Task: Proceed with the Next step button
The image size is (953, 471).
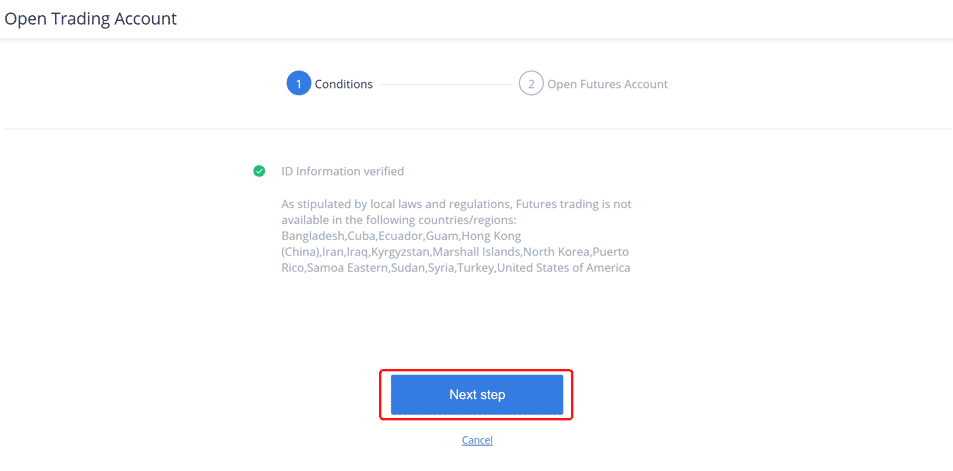Action: [476, 394]
